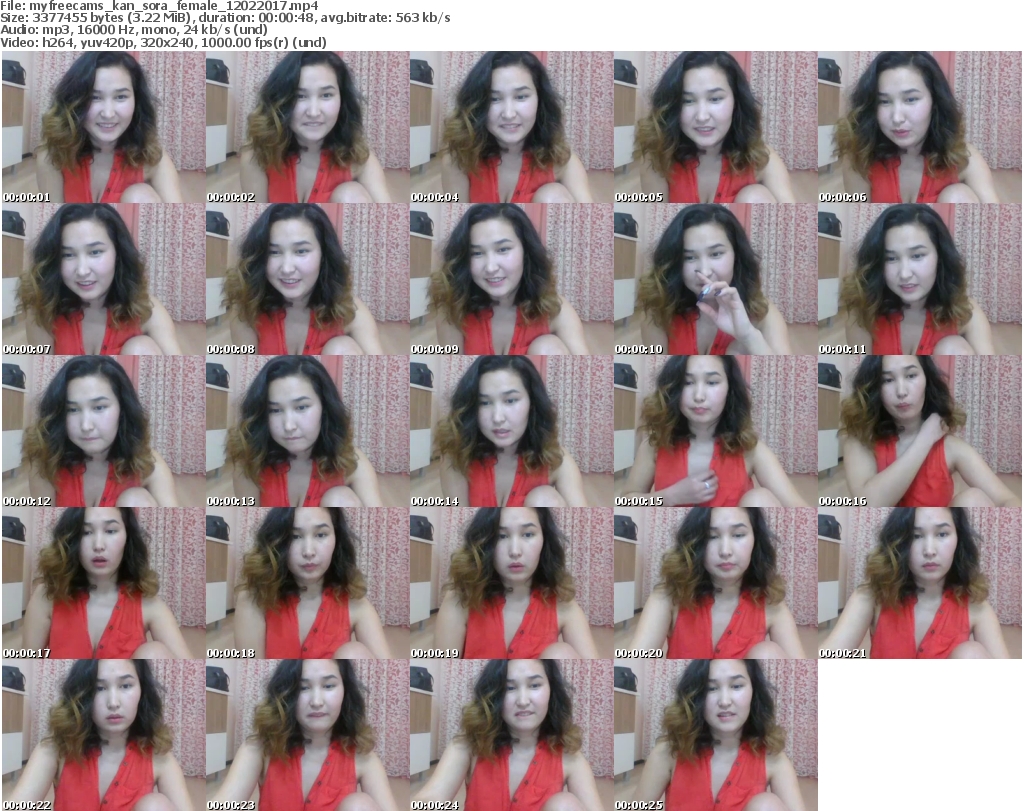Select the thumbnail timestamped 00:00:05
The image size is (1024, 811).
coord(716,127)
